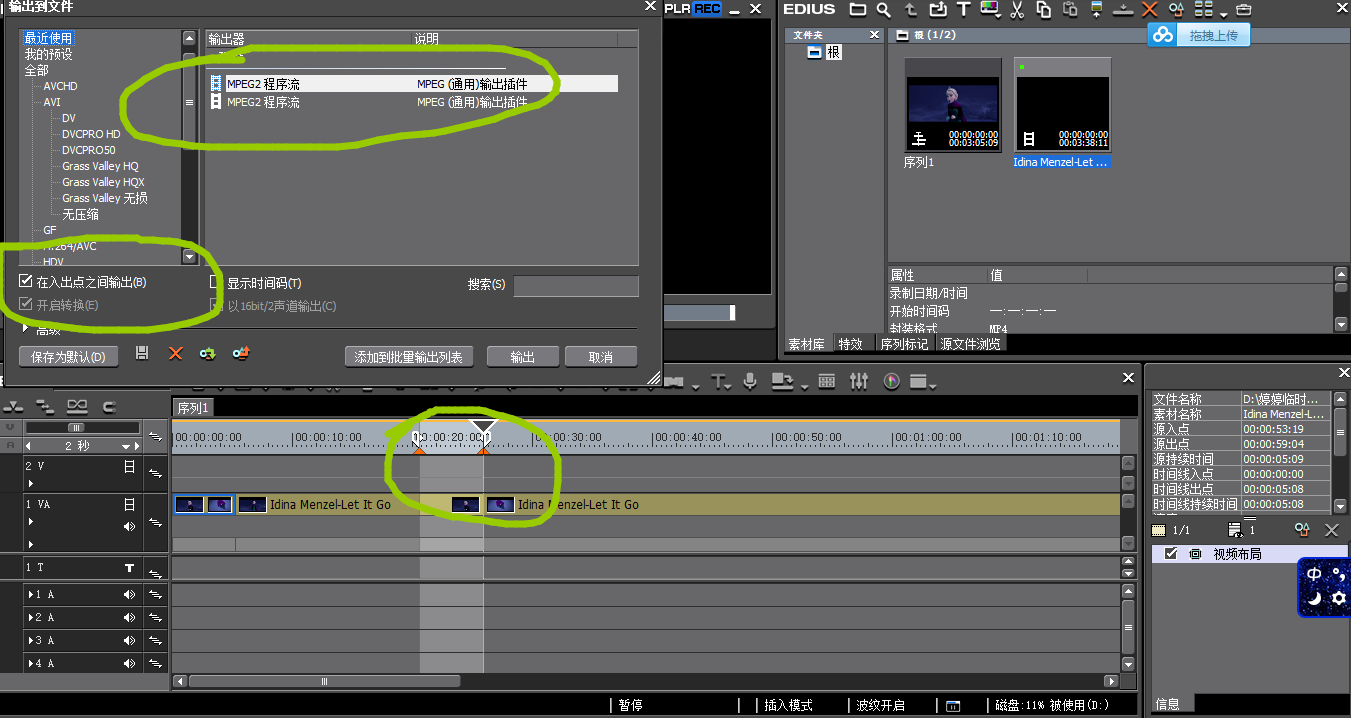Click the calendar icon in the status bar
This screenshot has width=1351, height=718.
coord(953,706)
